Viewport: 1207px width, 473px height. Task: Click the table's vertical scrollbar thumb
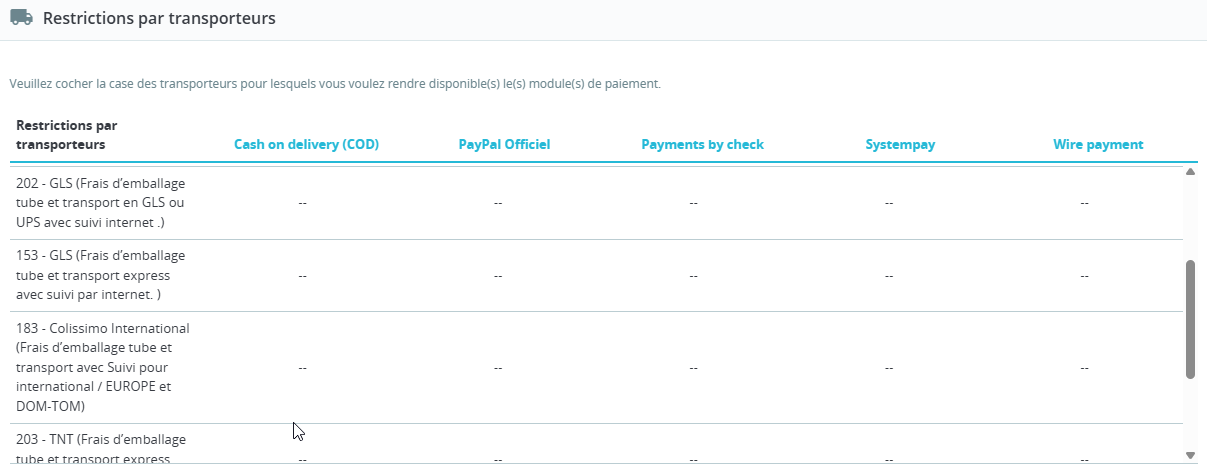pos(1190,320)
